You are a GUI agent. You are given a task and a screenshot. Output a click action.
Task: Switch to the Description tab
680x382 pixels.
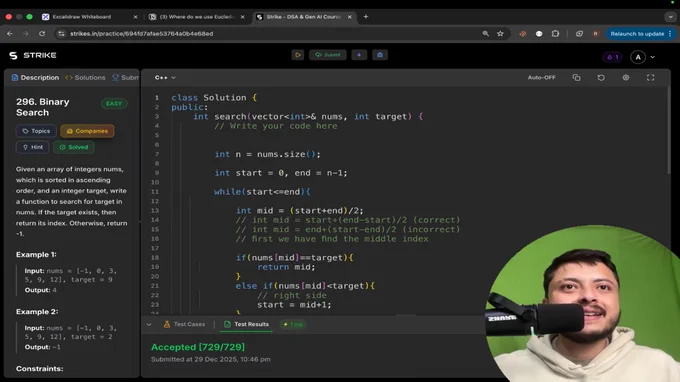pyautogui.click(x=35, y=78)
